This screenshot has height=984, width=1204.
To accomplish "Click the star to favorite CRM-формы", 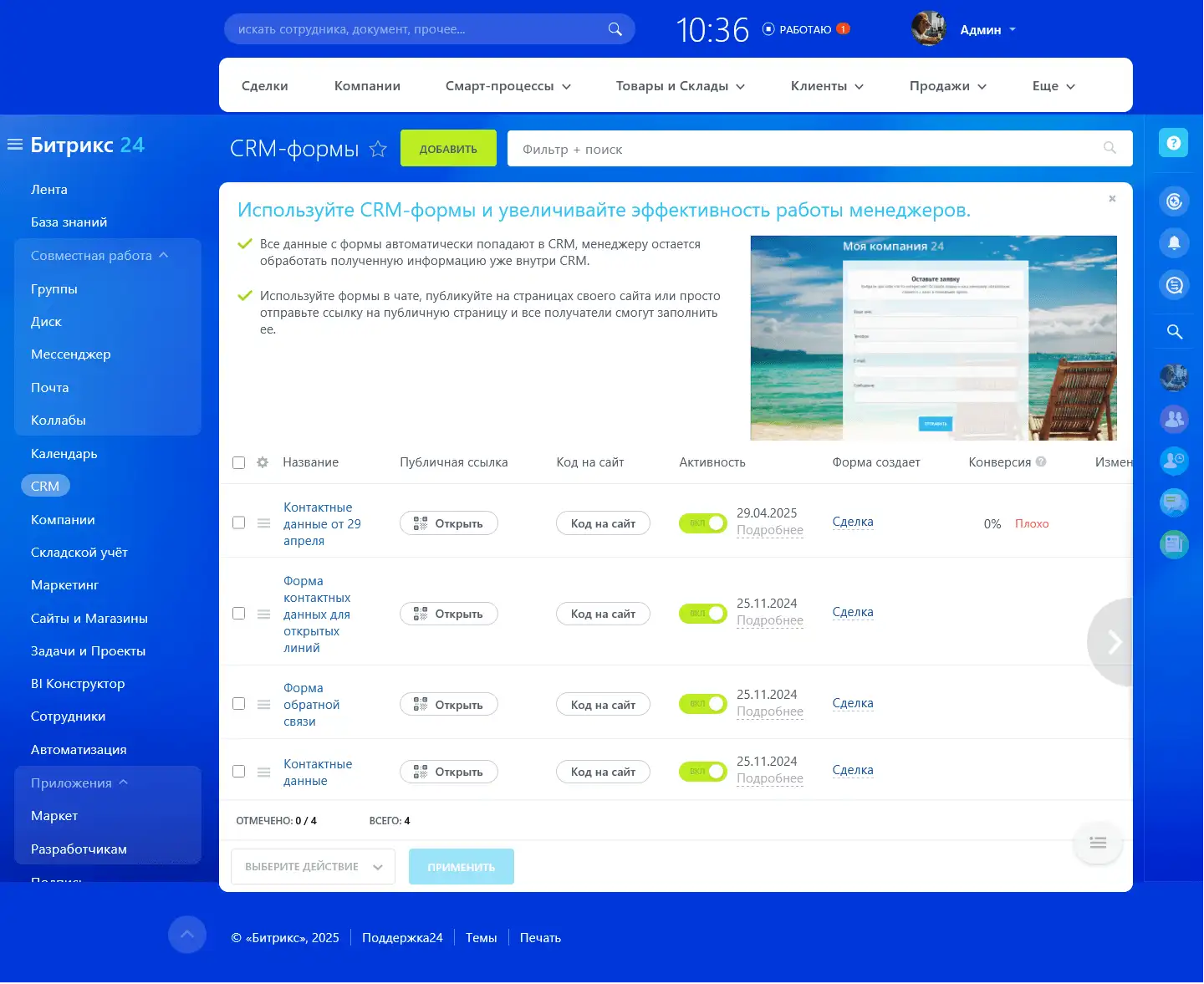I will [x=378, y=149].
